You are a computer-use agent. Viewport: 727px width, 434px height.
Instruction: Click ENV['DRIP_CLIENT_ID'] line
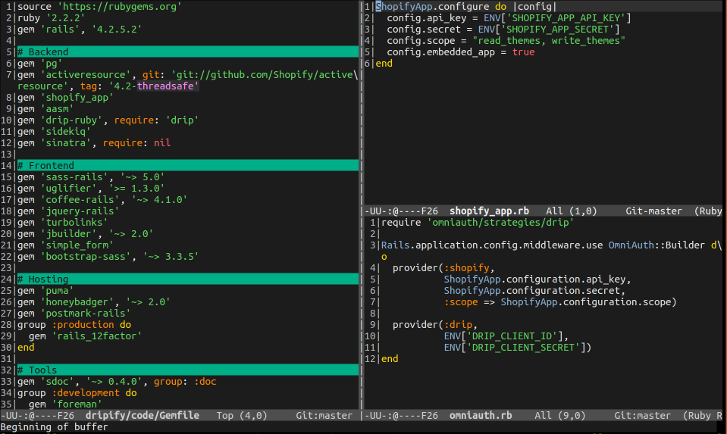tap(506, 336)
